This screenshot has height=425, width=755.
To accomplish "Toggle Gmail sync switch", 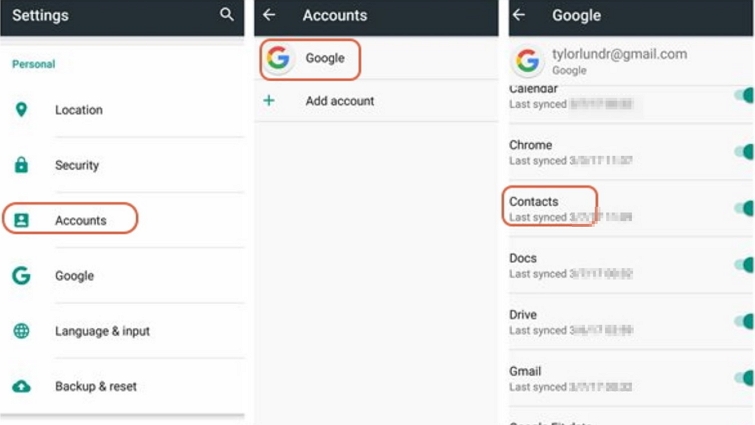I will pos(744,378).
